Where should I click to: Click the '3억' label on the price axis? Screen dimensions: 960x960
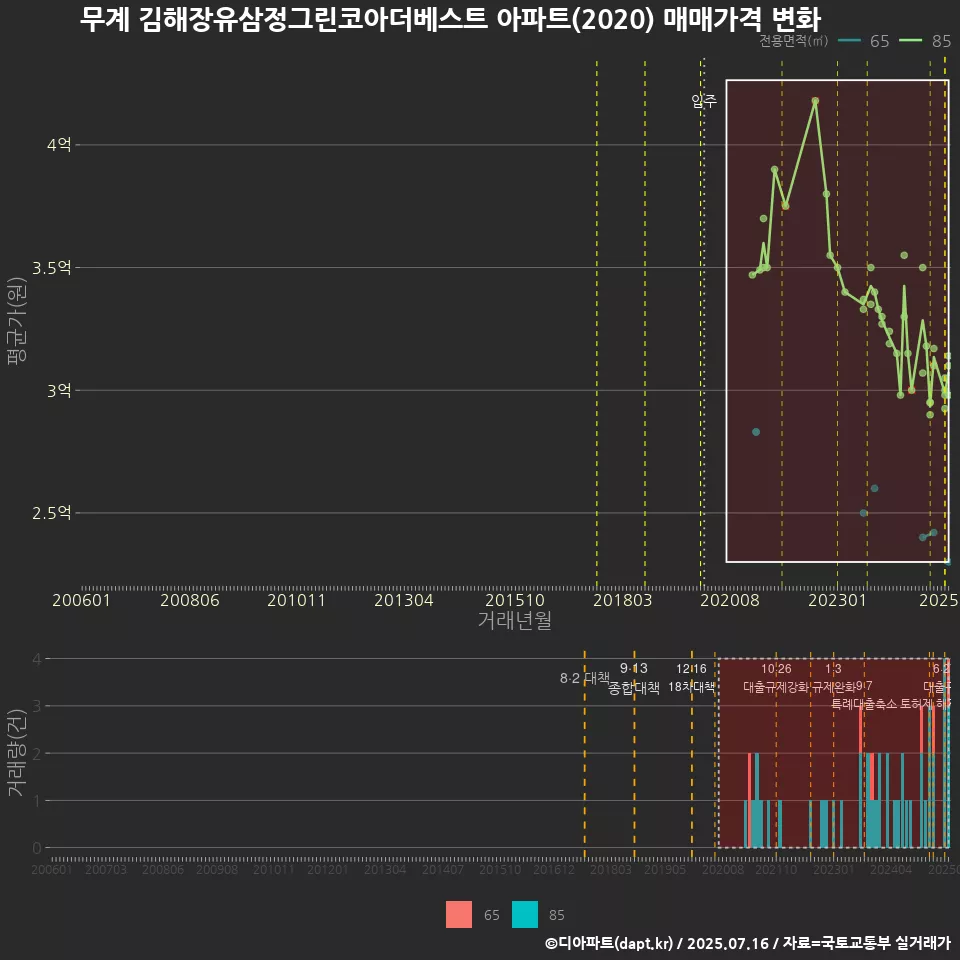(59, 391)
